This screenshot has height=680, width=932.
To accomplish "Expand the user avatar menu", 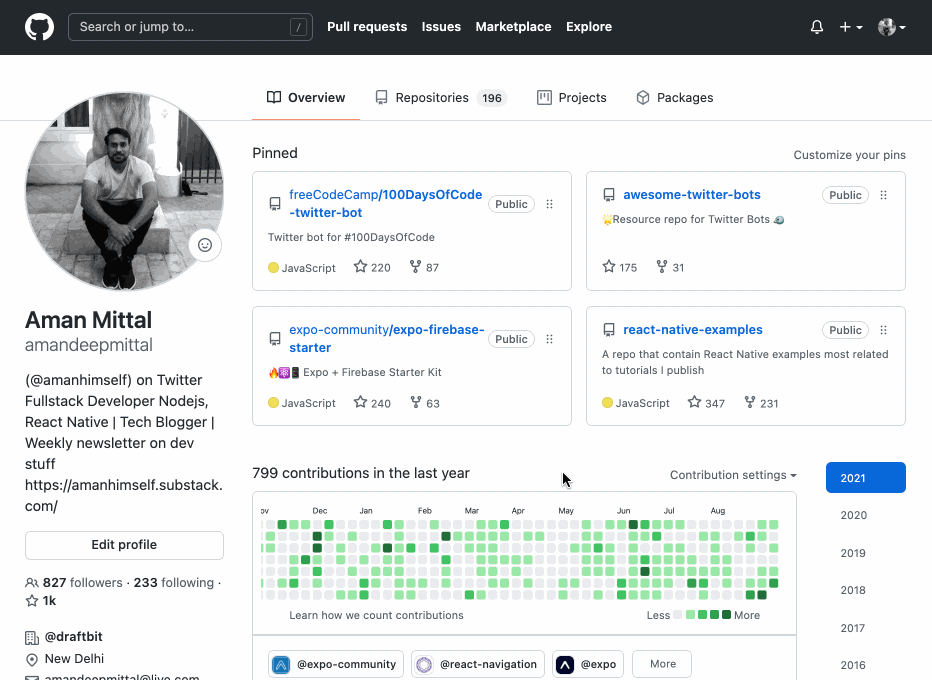I will click(892, 27).
